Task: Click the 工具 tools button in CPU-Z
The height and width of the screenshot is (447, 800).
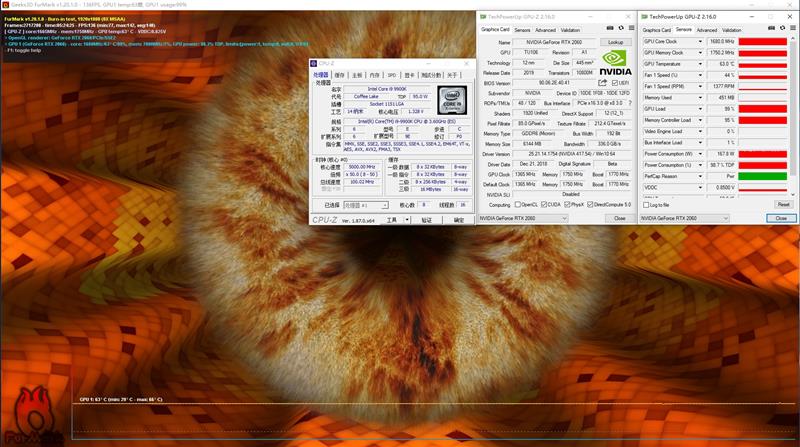Action: click(391, 220)
